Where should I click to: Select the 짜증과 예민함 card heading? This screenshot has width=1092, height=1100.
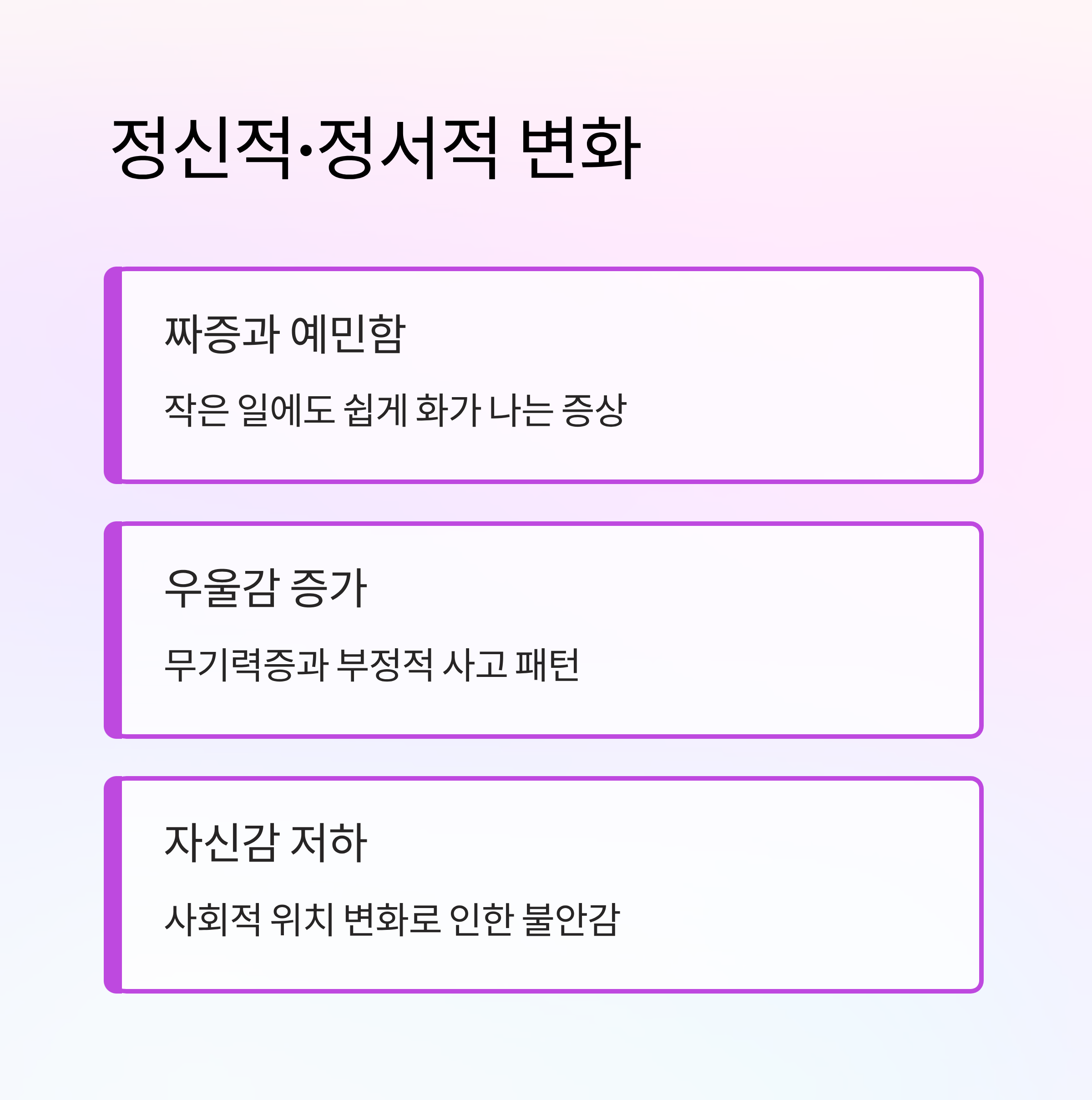(x=285, y=333)
